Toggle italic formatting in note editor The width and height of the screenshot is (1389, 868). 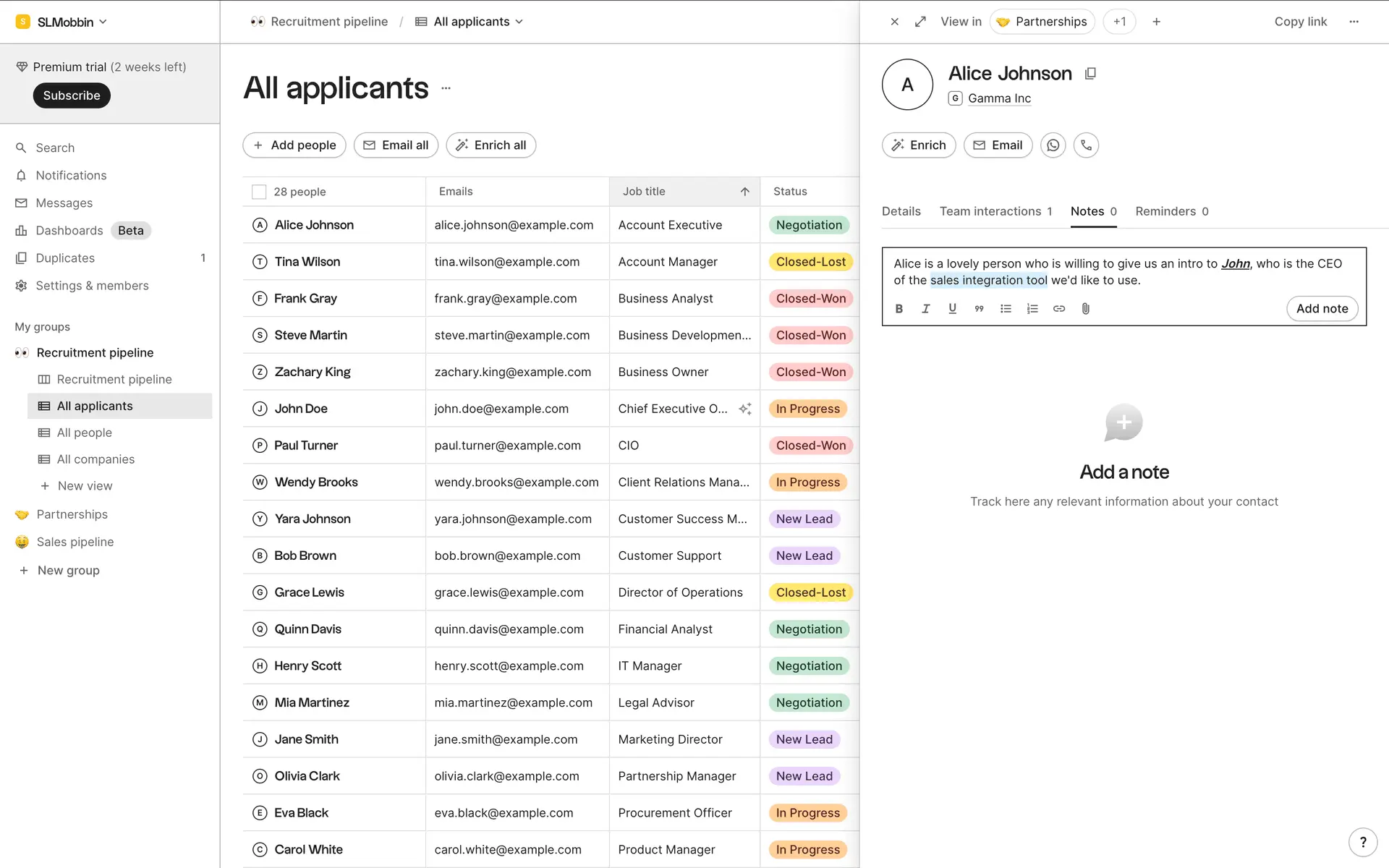pyautogui.click(x=925, y=309)
